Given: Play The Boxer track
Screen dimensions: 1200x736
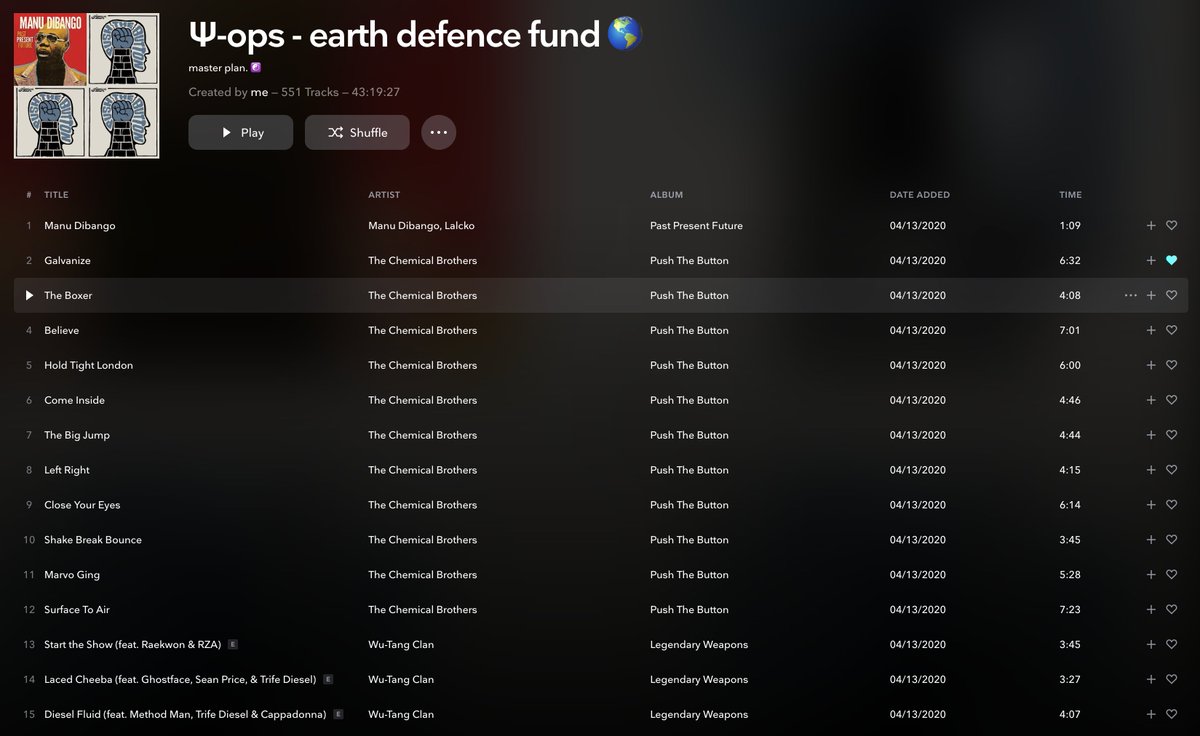Looking at the screenshot, I should click(x=29, y=296).
